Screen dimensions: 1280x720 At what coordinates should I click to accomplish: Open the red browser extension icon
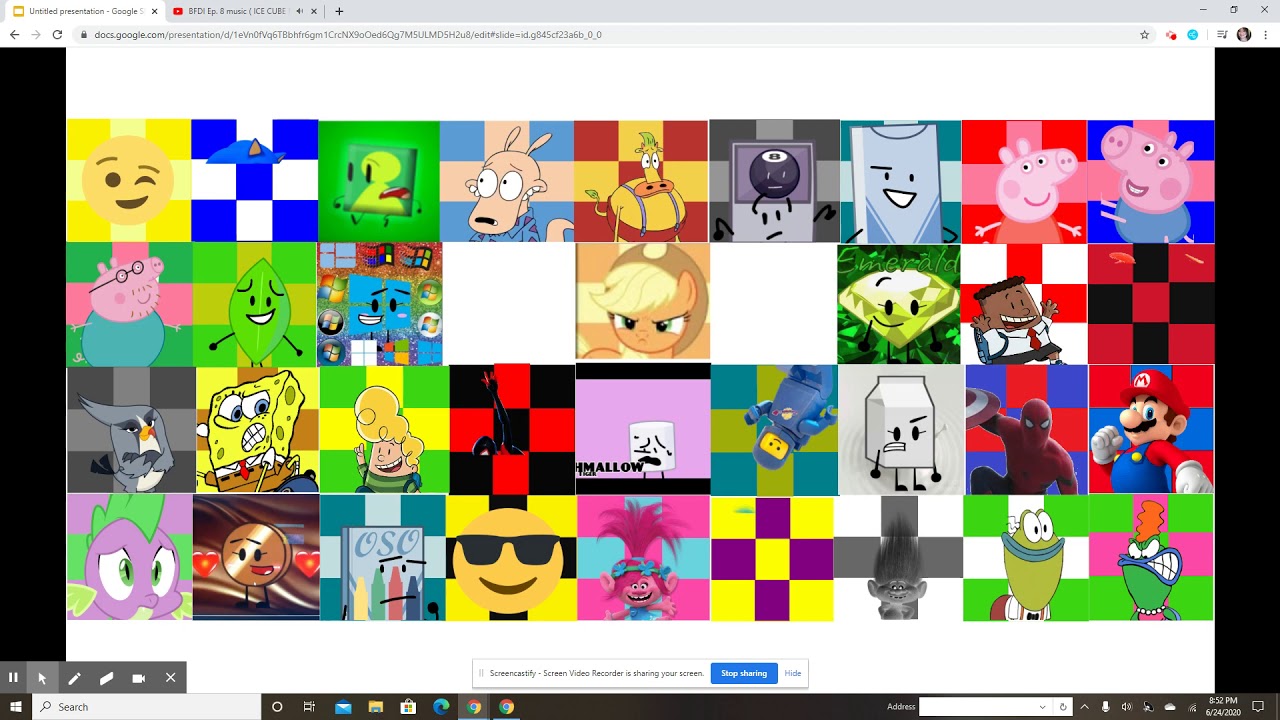point(1171,34)
